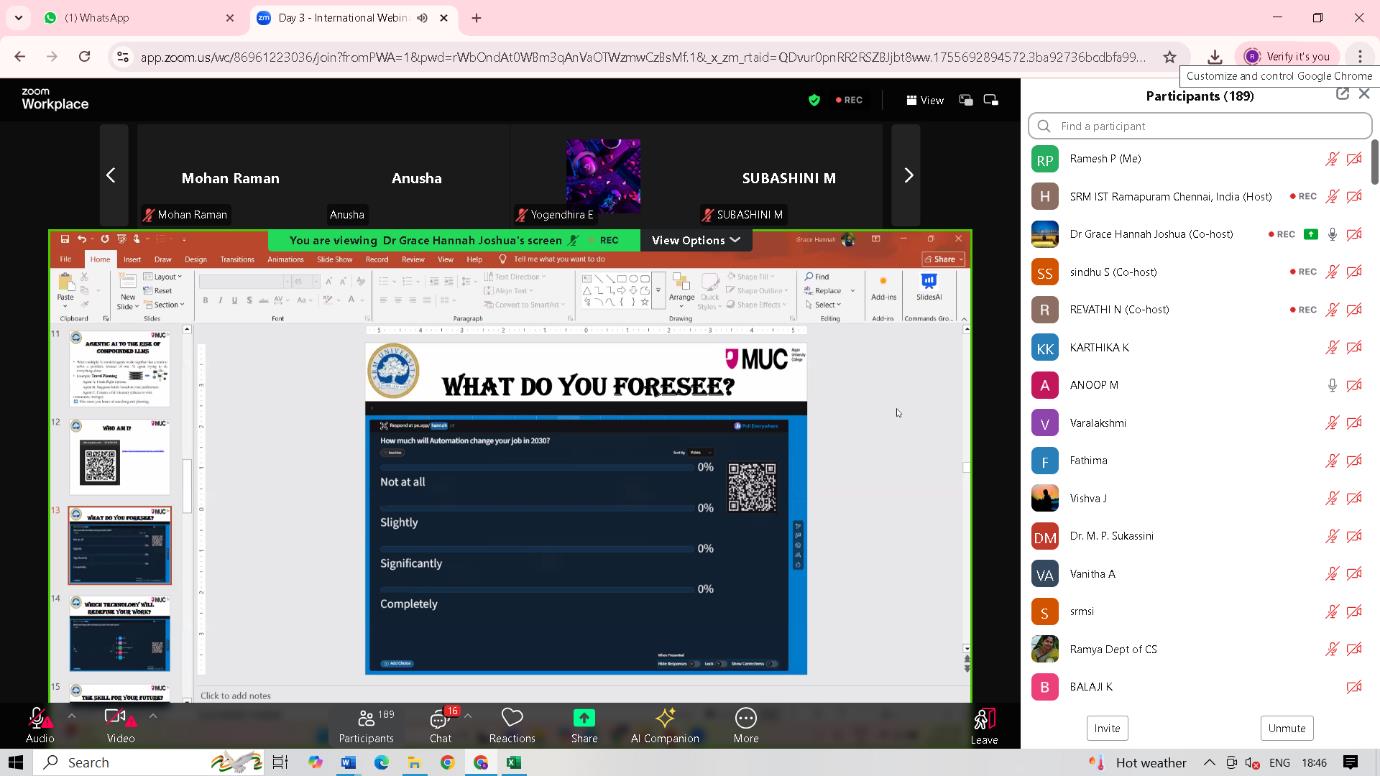Screen dimensions: 1380x776
Task: Leave the meeting via Leave icon
Action: [984, 719]
